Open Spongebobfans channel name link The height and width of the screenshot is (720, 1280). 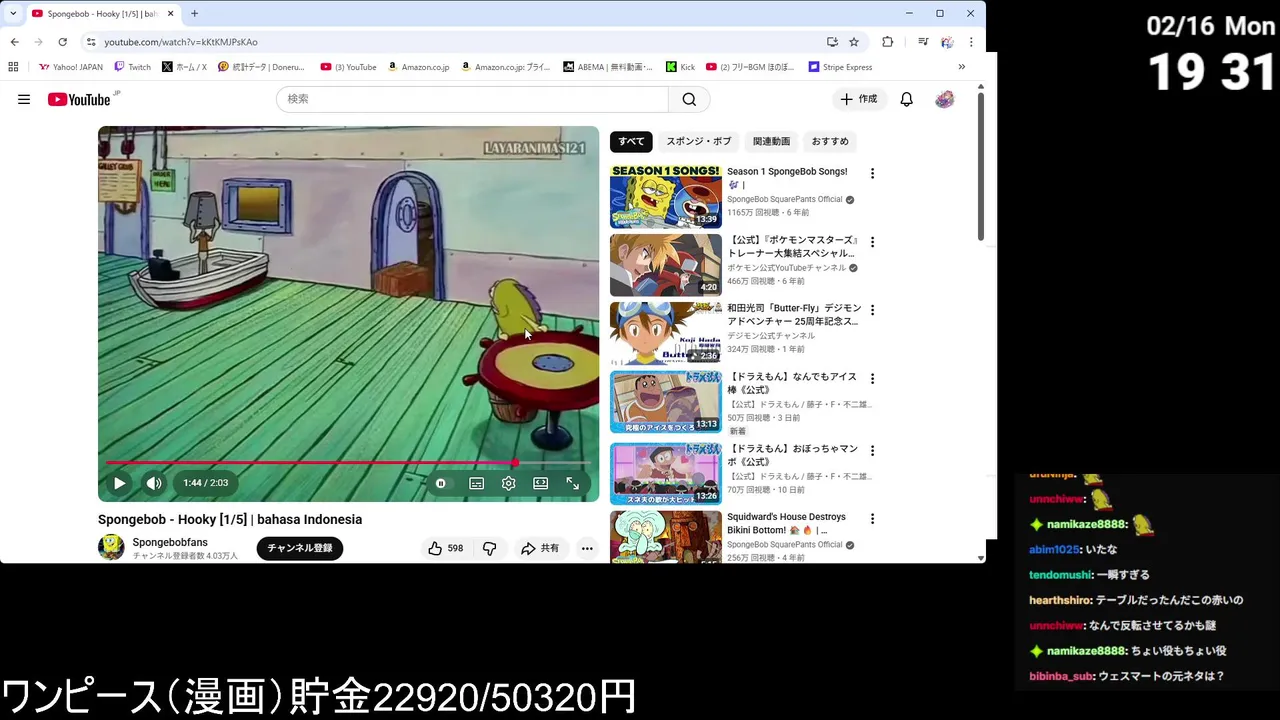click(x=170, y=542)
